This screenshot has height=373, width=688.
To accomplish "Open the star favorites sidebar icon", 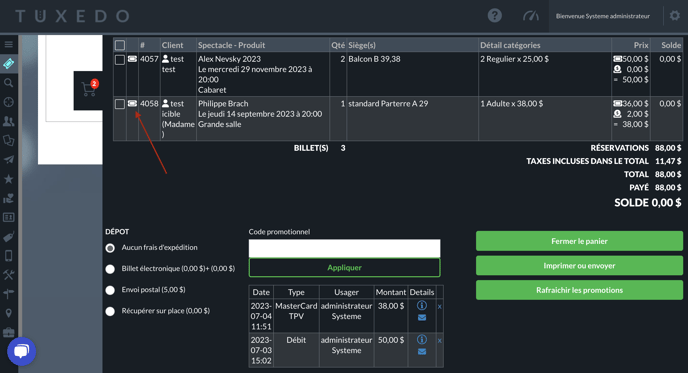I will pyautogui.click(x=8, y=179).
